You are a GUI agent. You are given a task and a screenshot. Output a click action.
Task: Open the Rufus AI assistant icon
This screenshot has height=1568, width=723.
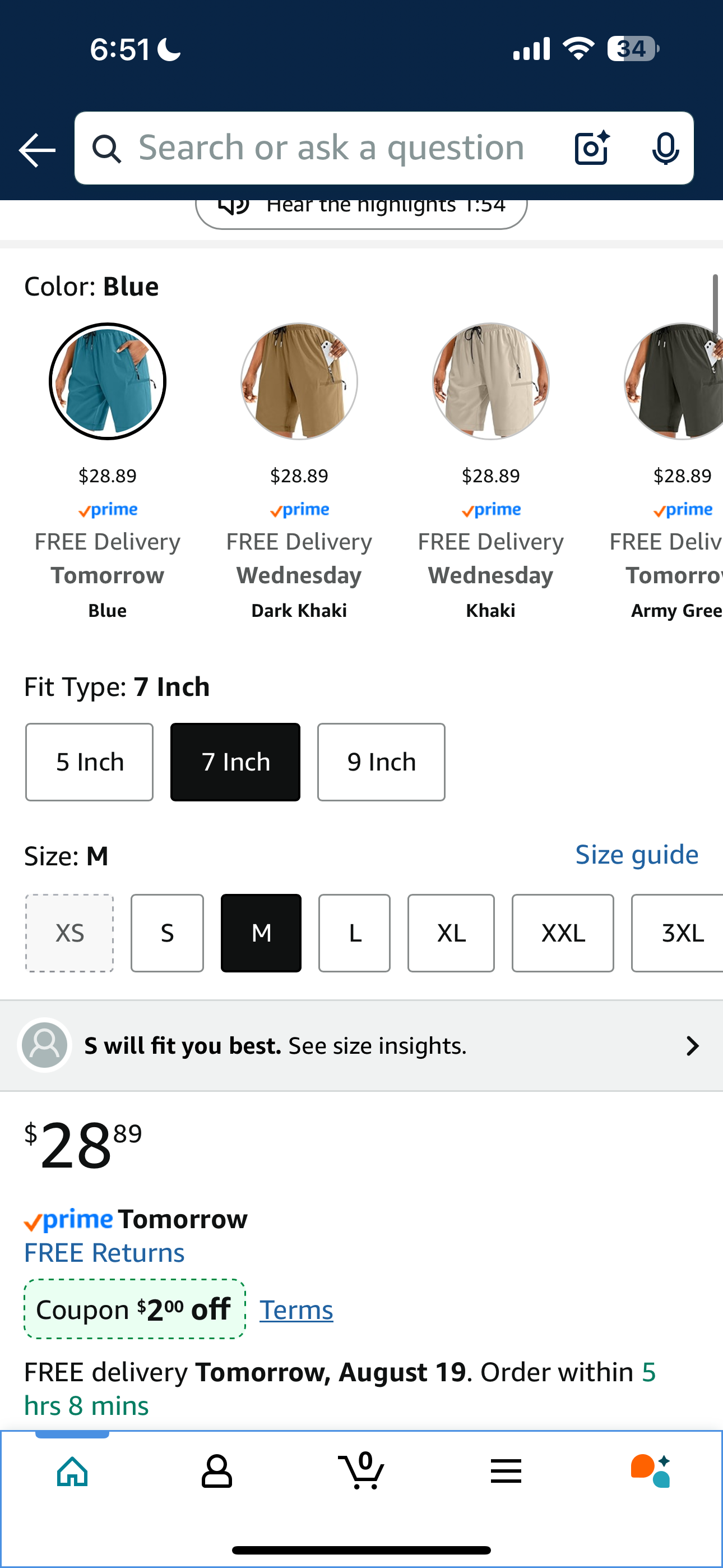click(651, 1470)
